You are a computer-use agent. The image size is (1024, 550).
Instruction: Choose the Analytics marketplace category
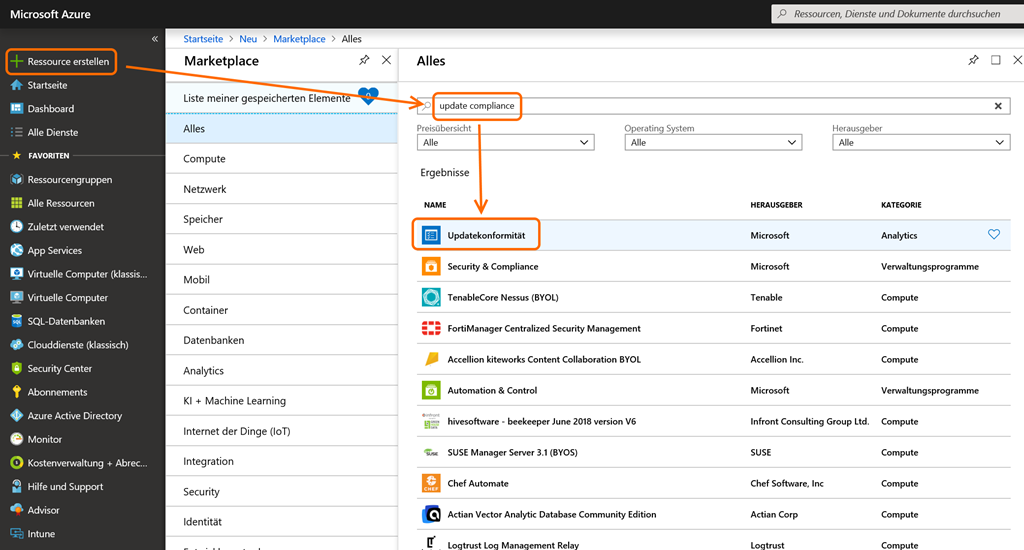click(x=203, y=371)
